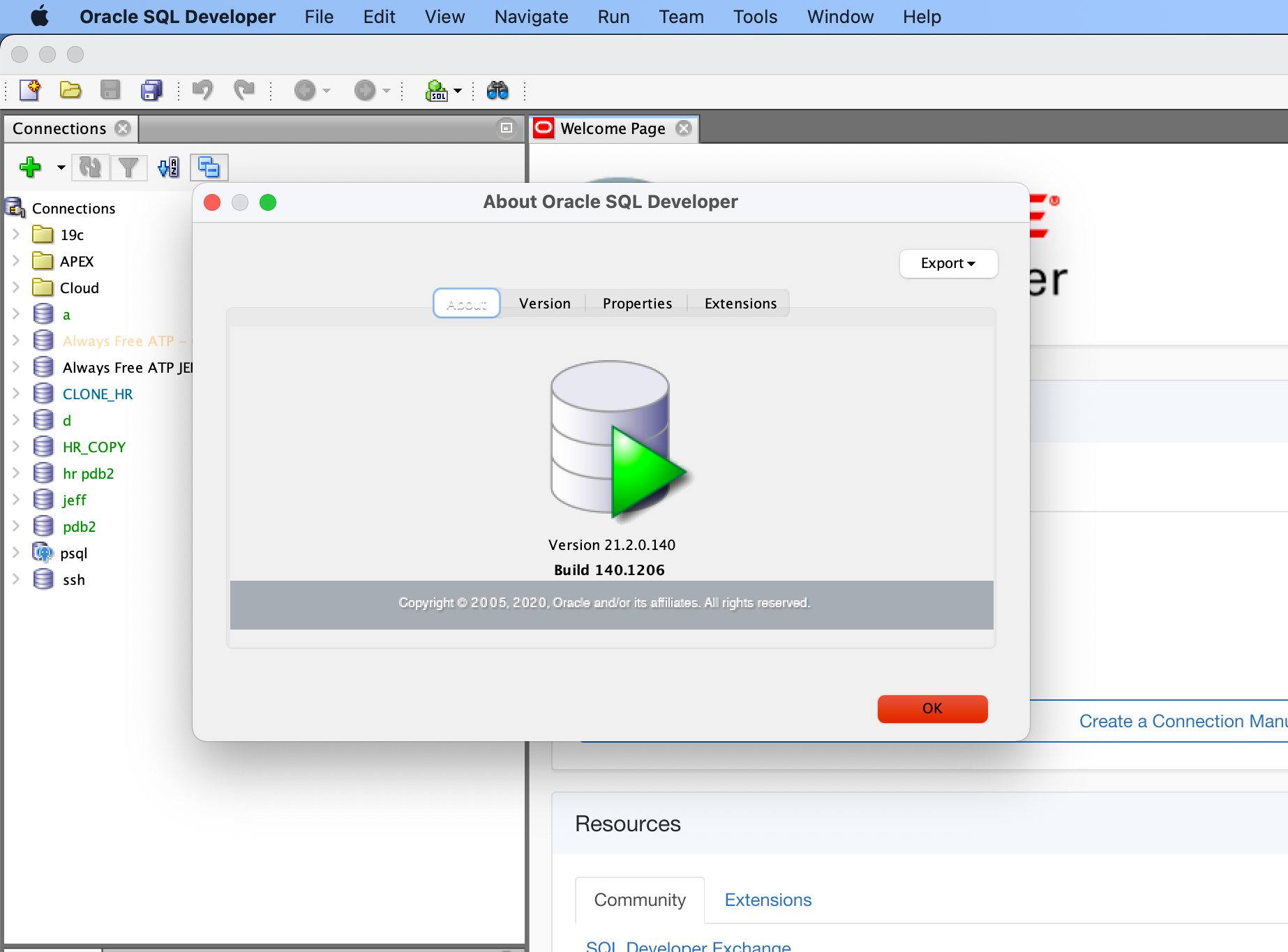The height and width of the screenshot is (952, 1288).
Task: Select the Always Free ATP JEFF connection
Action: pos(127,368)
